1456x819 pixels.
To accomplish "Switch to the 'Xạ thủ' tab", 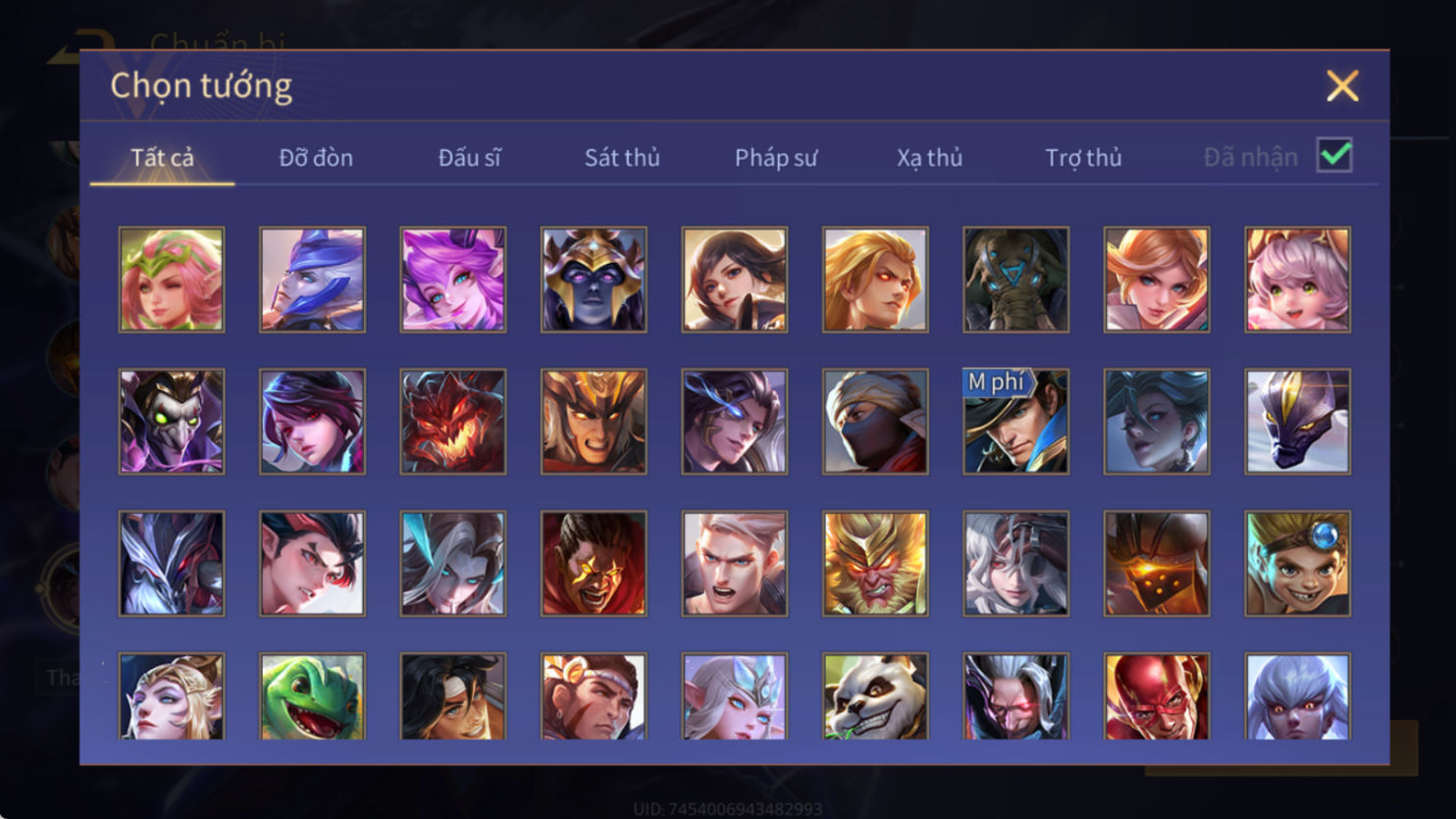I will coord(929,157).
